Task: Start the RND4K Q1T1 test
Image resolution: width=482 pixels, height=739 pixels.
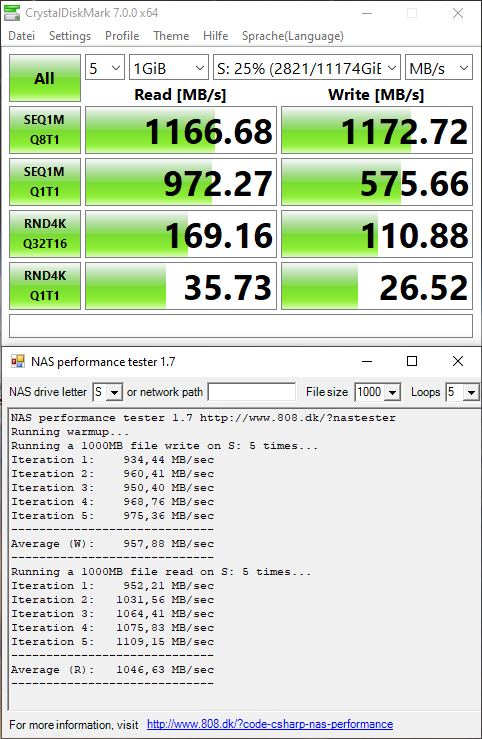Action: point(45,286)
